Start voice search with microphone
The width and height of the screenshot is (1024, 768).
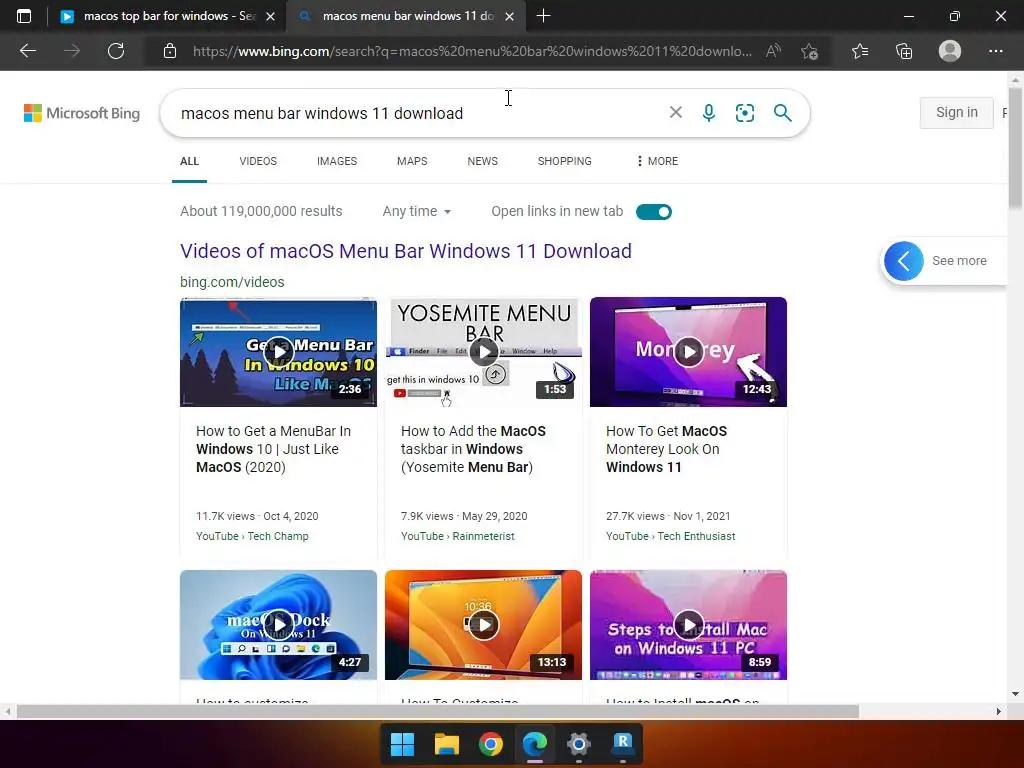709,113
